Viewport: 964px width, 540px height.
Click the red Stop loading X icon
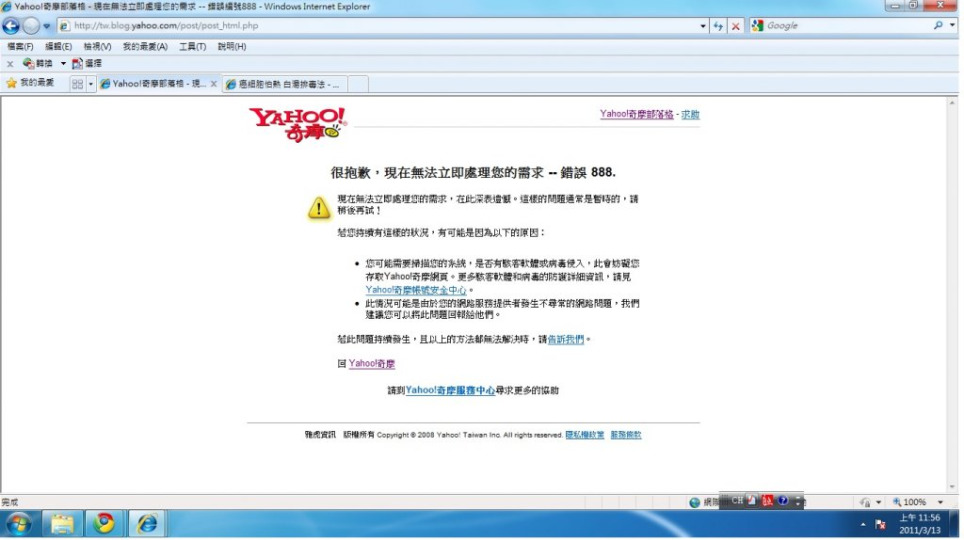[736, 26]
